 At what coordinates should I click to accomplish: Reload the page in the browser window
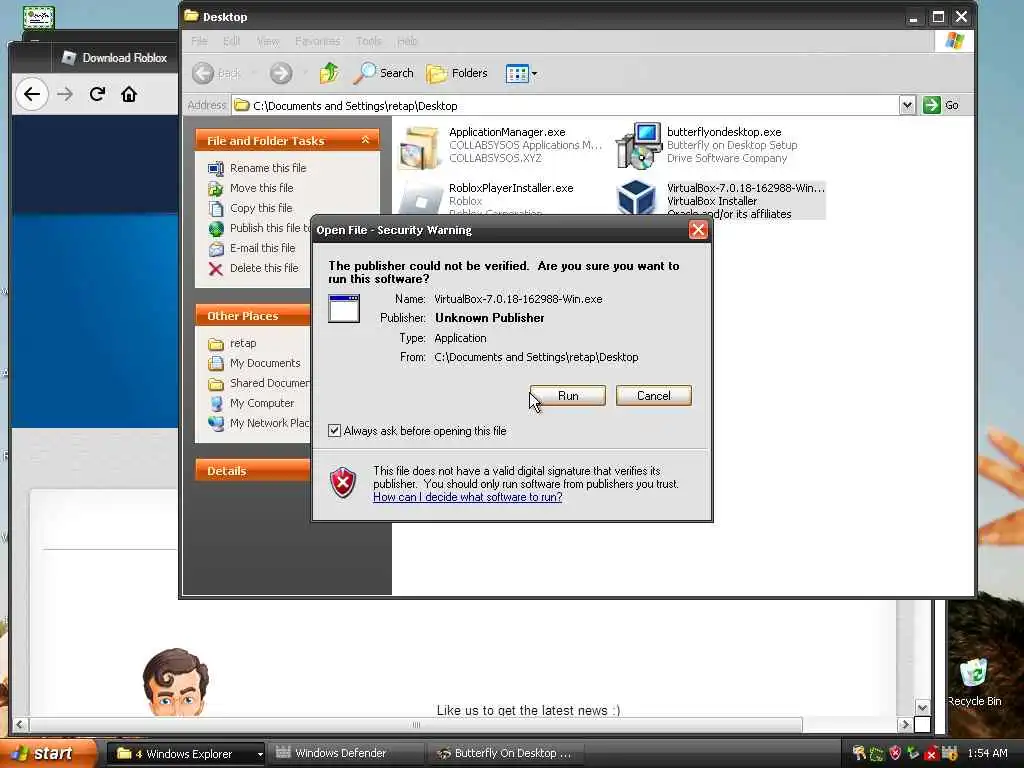tap(97, 94)
